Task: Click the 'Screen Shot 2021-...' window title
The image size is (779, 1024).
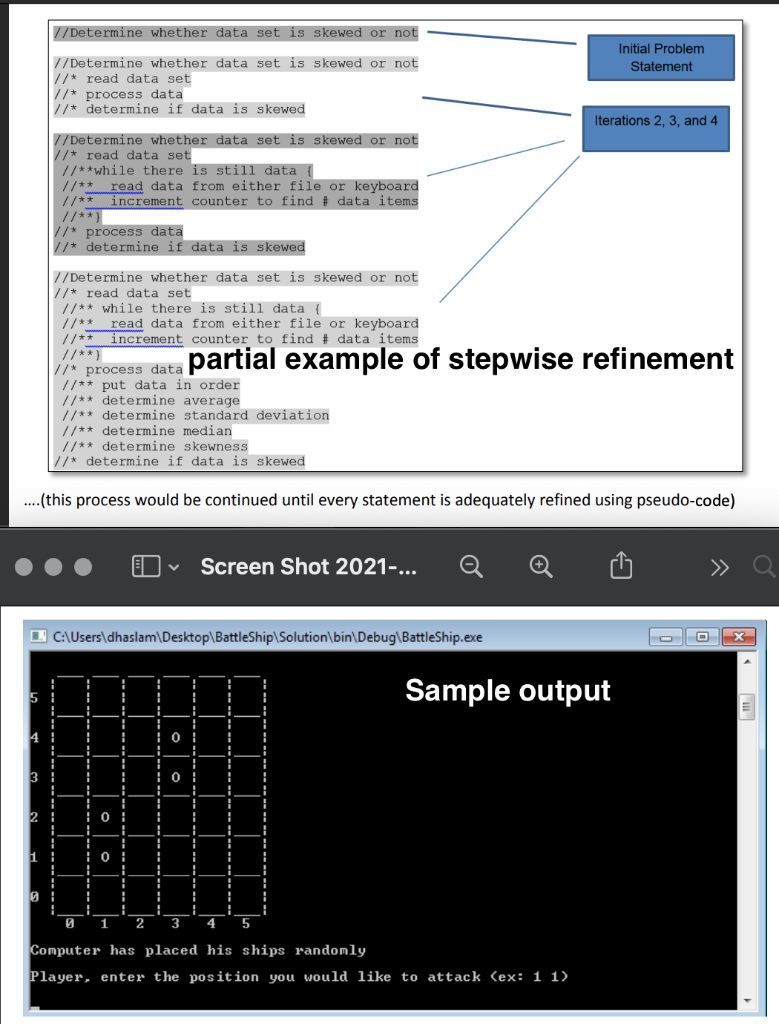Action: 308,567
